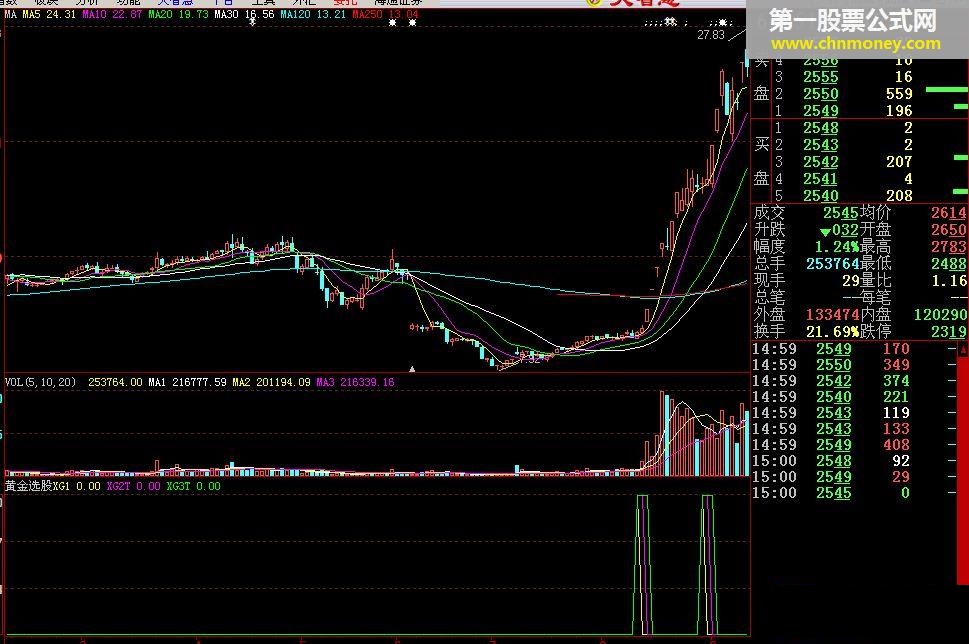Click the 27.83 high price label
The height and width of the screenshot is (644, 969).
pos(711,35)
